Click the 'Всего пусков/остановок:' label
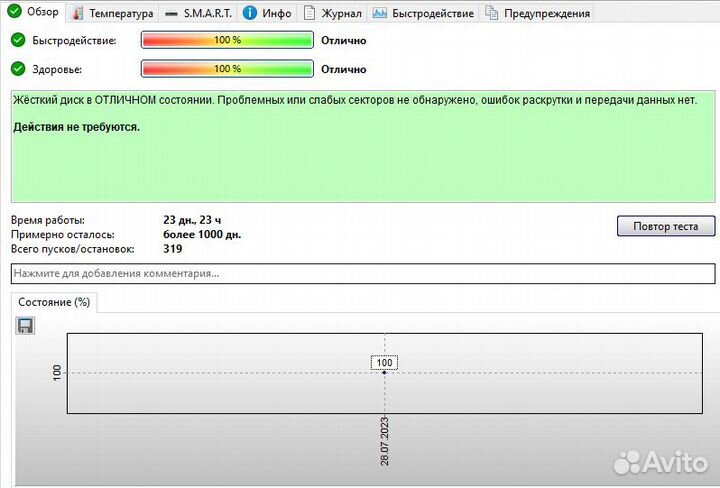This screenshot has width=720, height=488. click(73, 249)
